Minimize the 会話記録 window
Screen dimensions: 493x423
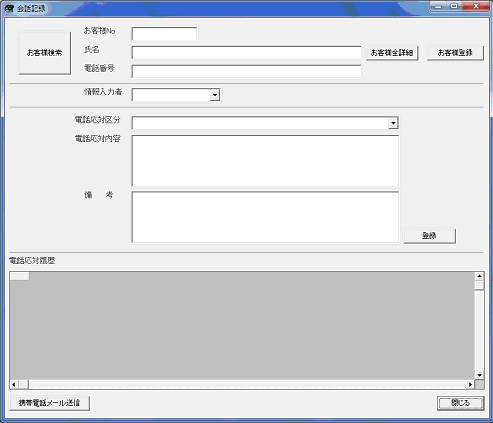(x=438, y=6)
